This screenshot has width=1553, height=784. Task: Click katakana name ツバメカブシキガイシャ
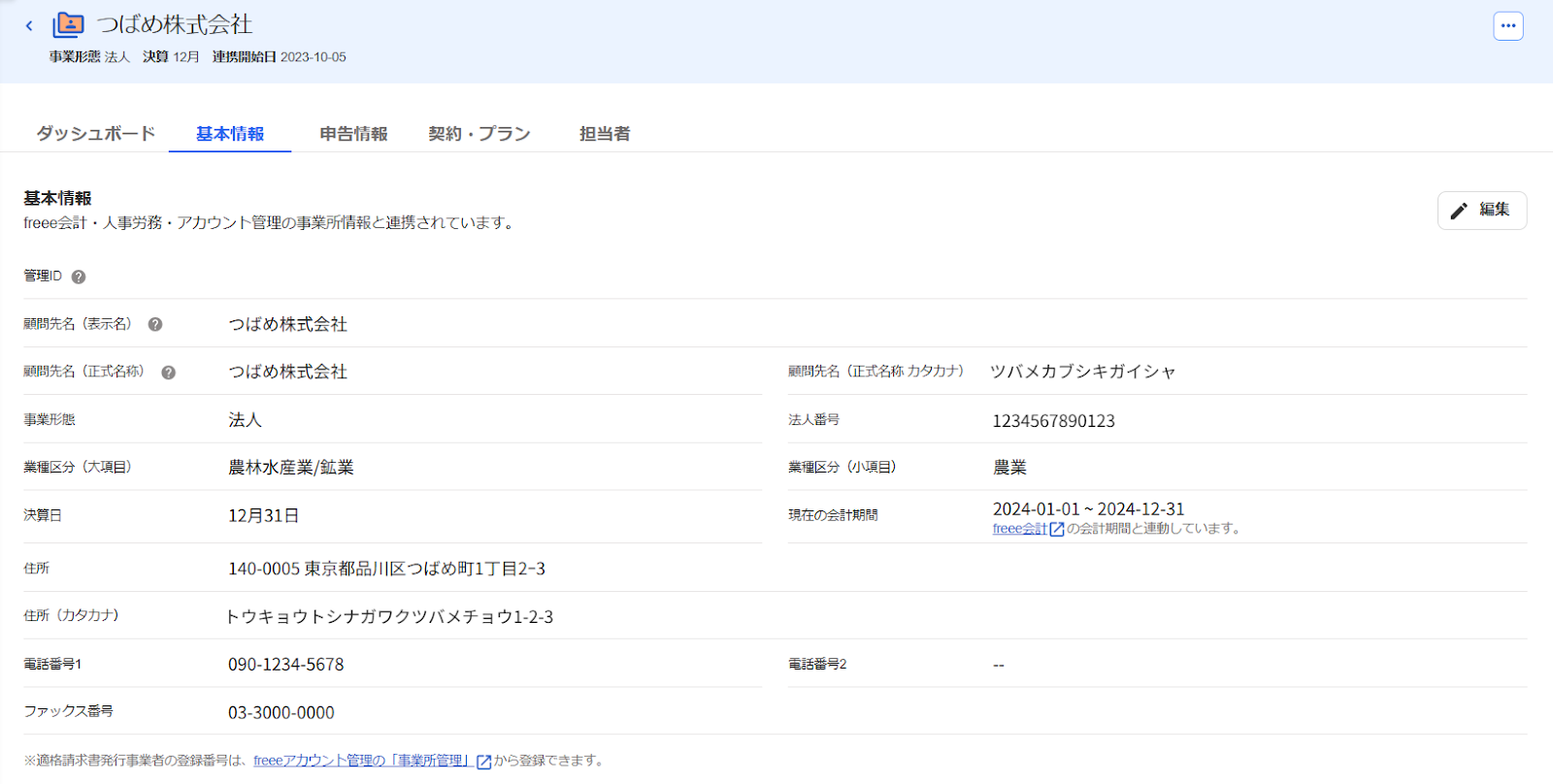[1083, 372]
